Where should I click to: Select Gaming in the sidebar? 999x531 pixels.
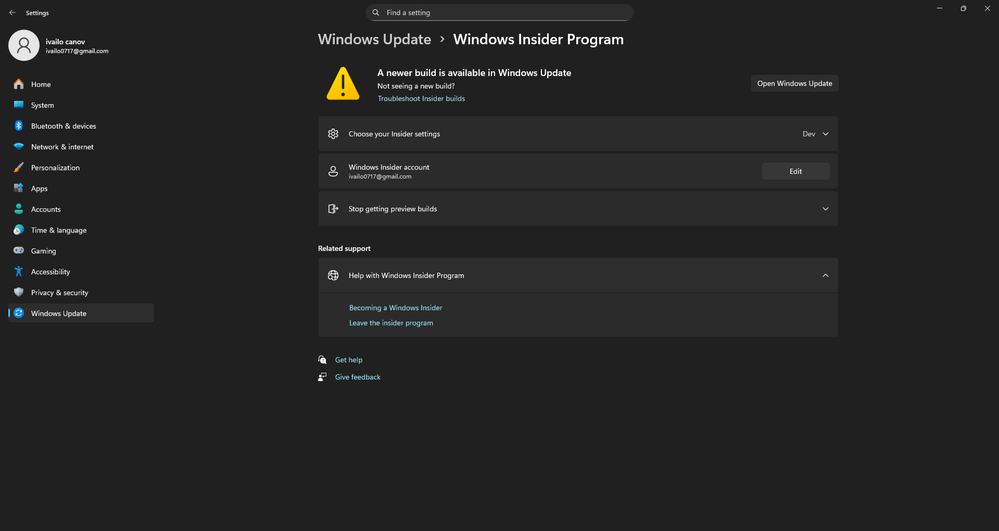[x=81, y=251]
